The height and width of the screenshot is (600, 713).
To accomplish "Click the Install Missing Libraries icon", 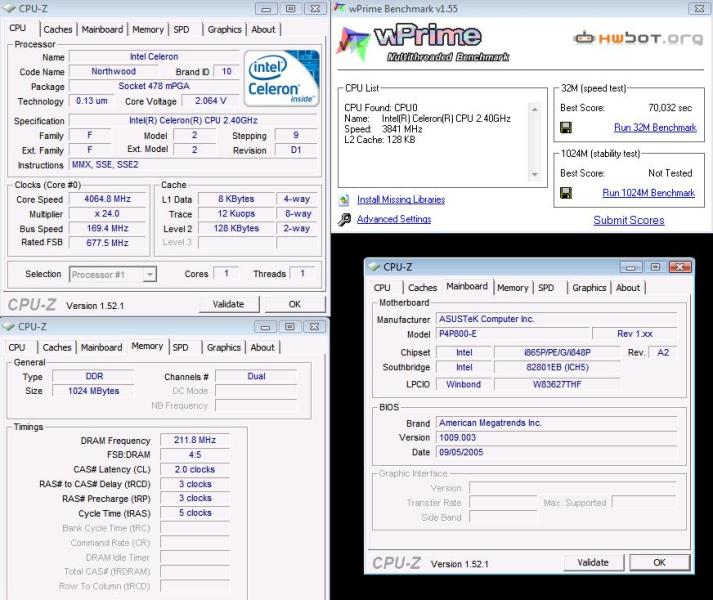I will 344,200.
